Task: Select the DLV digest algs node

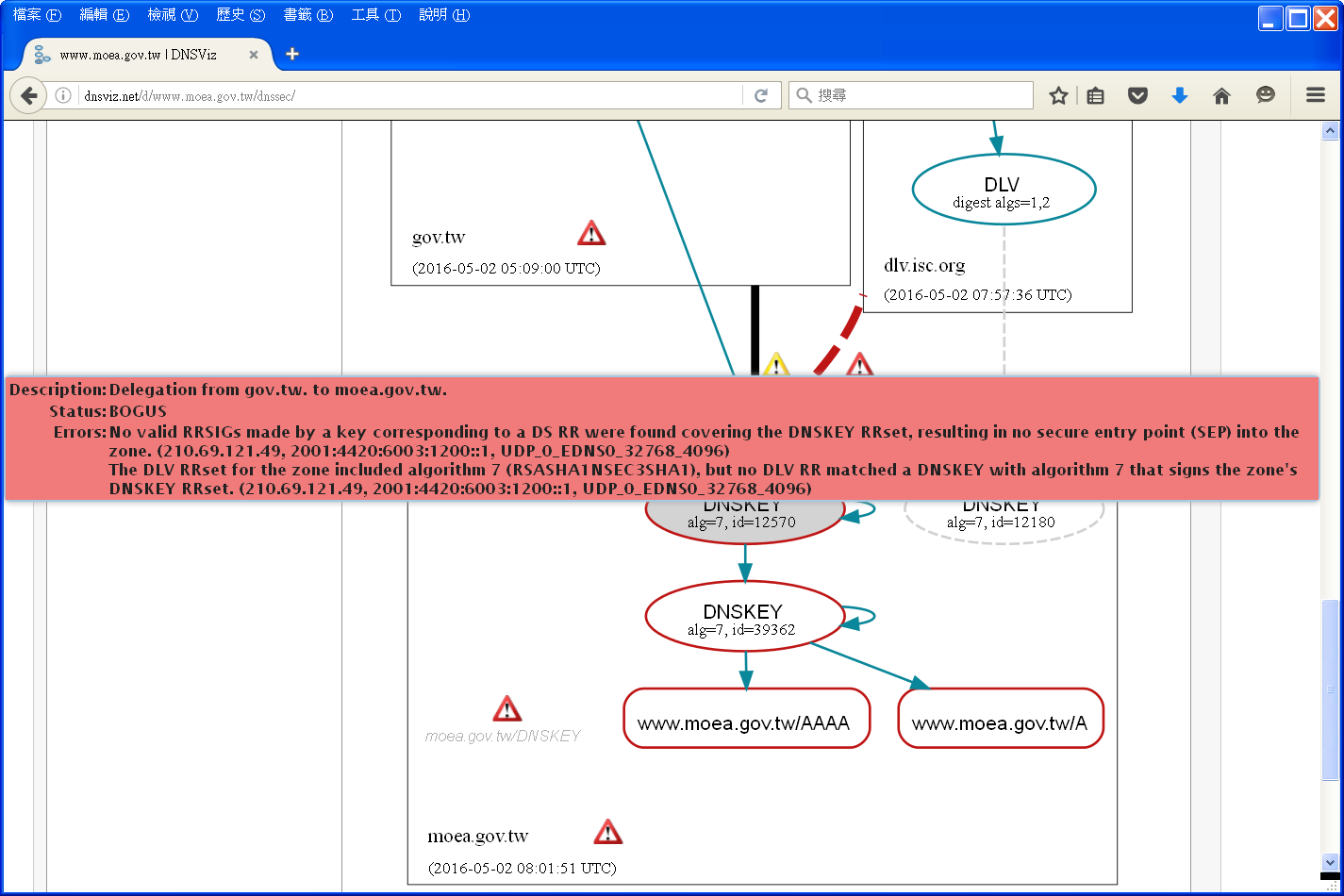Action: pyautogui.click(x=1004, y=190)
